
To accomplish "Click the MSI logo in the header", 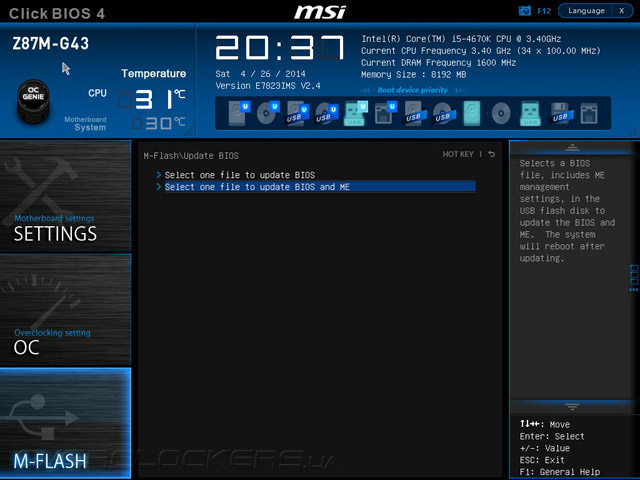I will tap(320, 12).
